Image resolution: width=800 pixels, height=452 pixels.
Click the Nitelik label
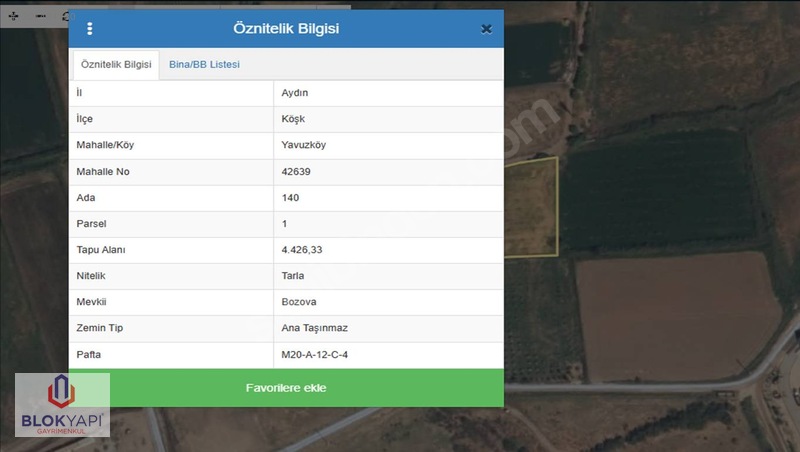pyautogui.click(x=91, y=275)
